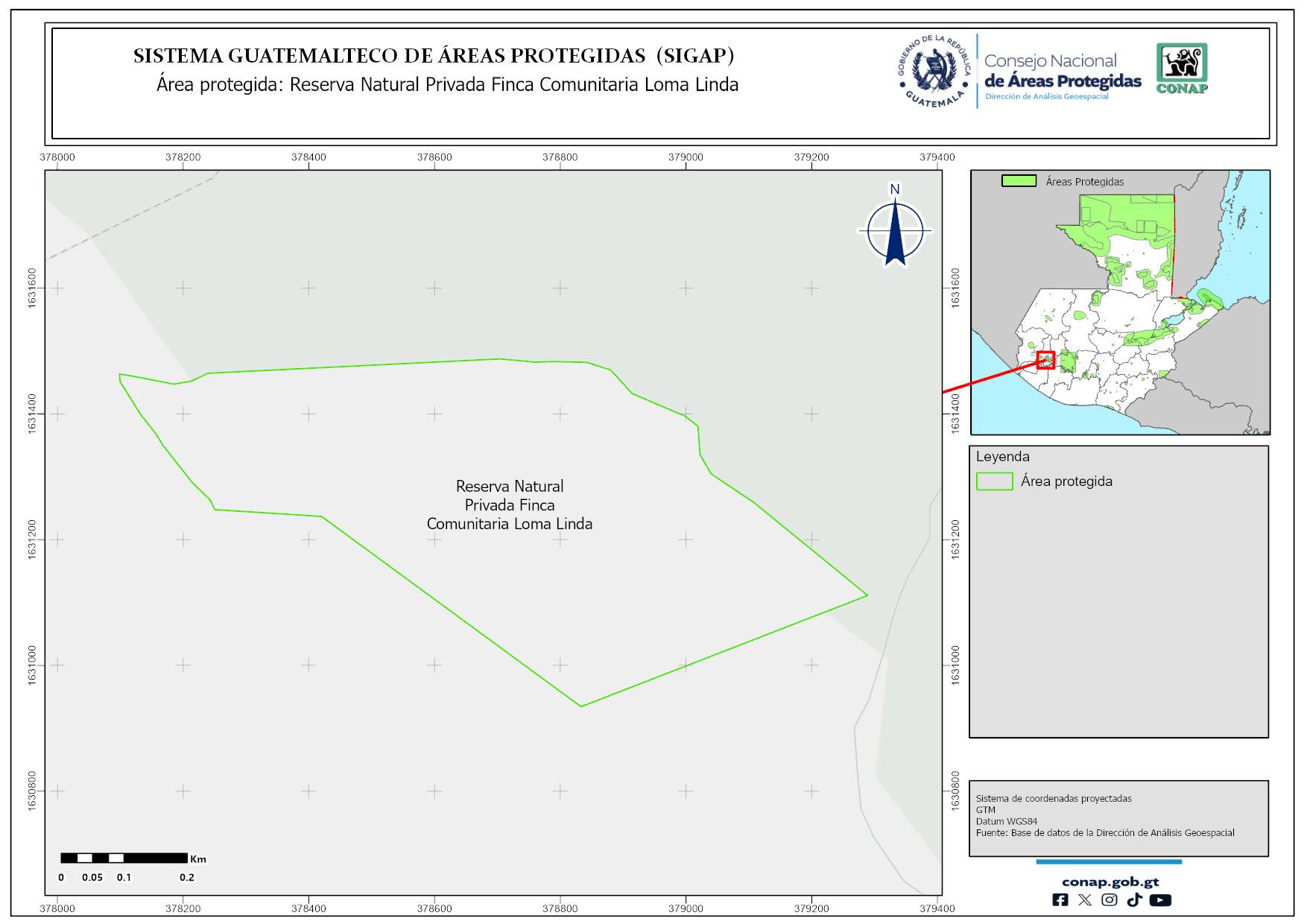Click the Facebook icon below conap.gob.gt
This screenshot has width=1307, height=924.
coord(1060,900)
